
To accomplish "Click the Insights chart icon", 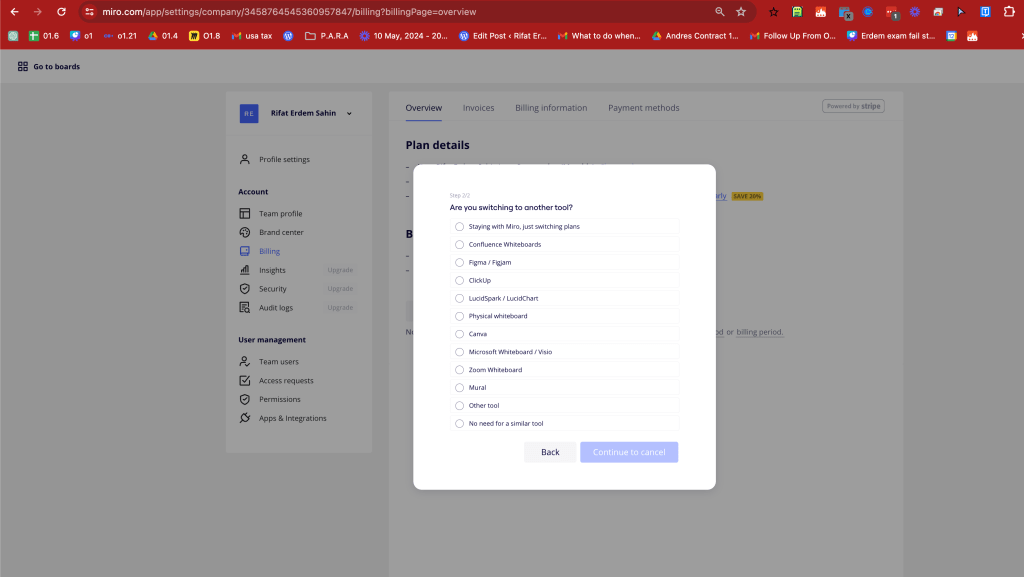I will 245,270.
